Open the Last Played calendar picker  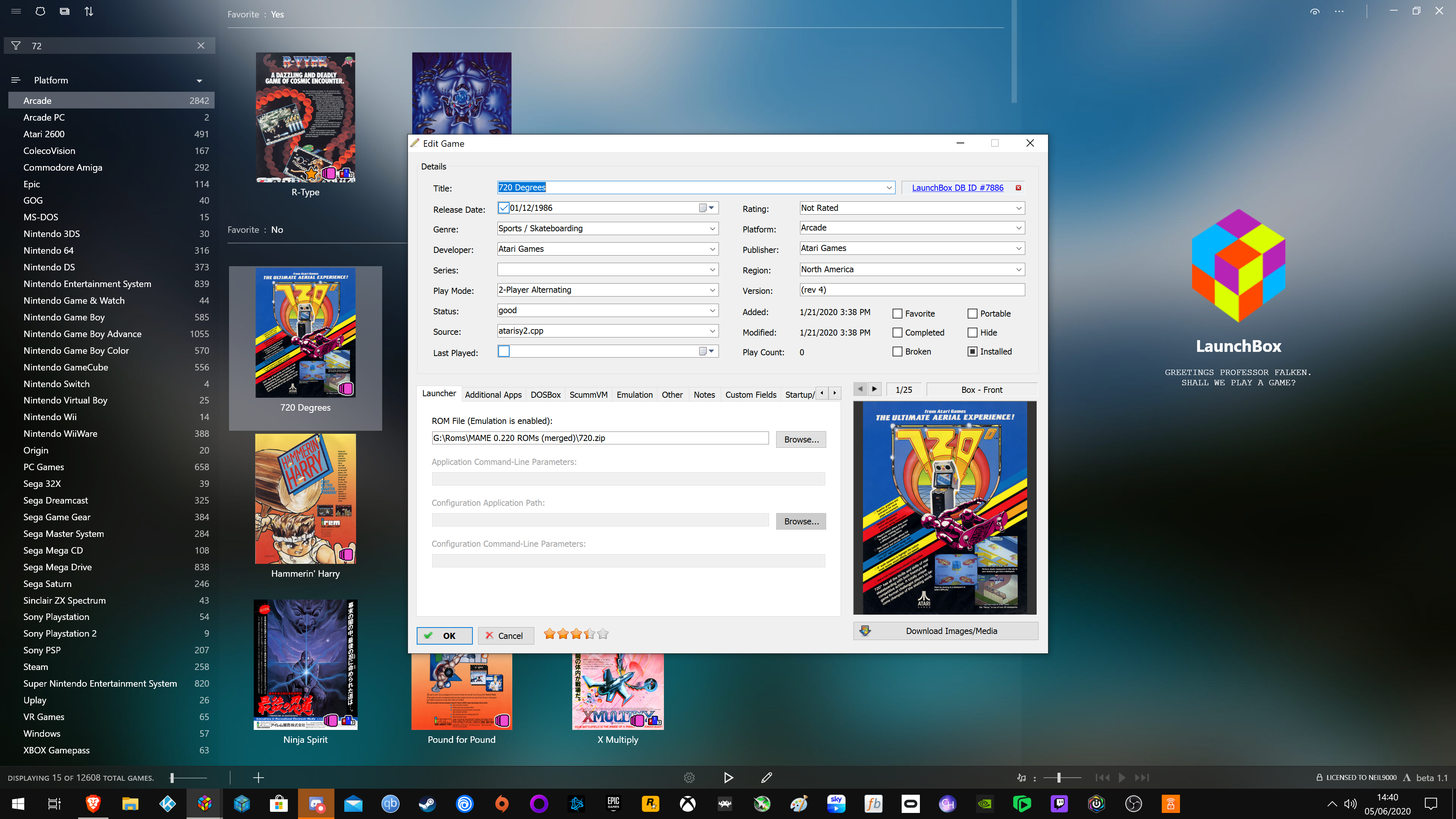(x=706, y=351)
